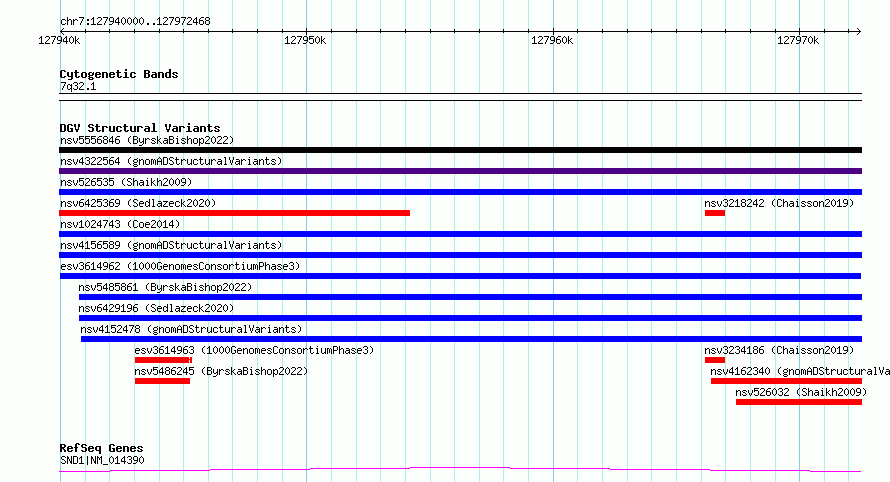
Task: Select the short red nsv3218242 bar
Action: [x=715, y=213]
